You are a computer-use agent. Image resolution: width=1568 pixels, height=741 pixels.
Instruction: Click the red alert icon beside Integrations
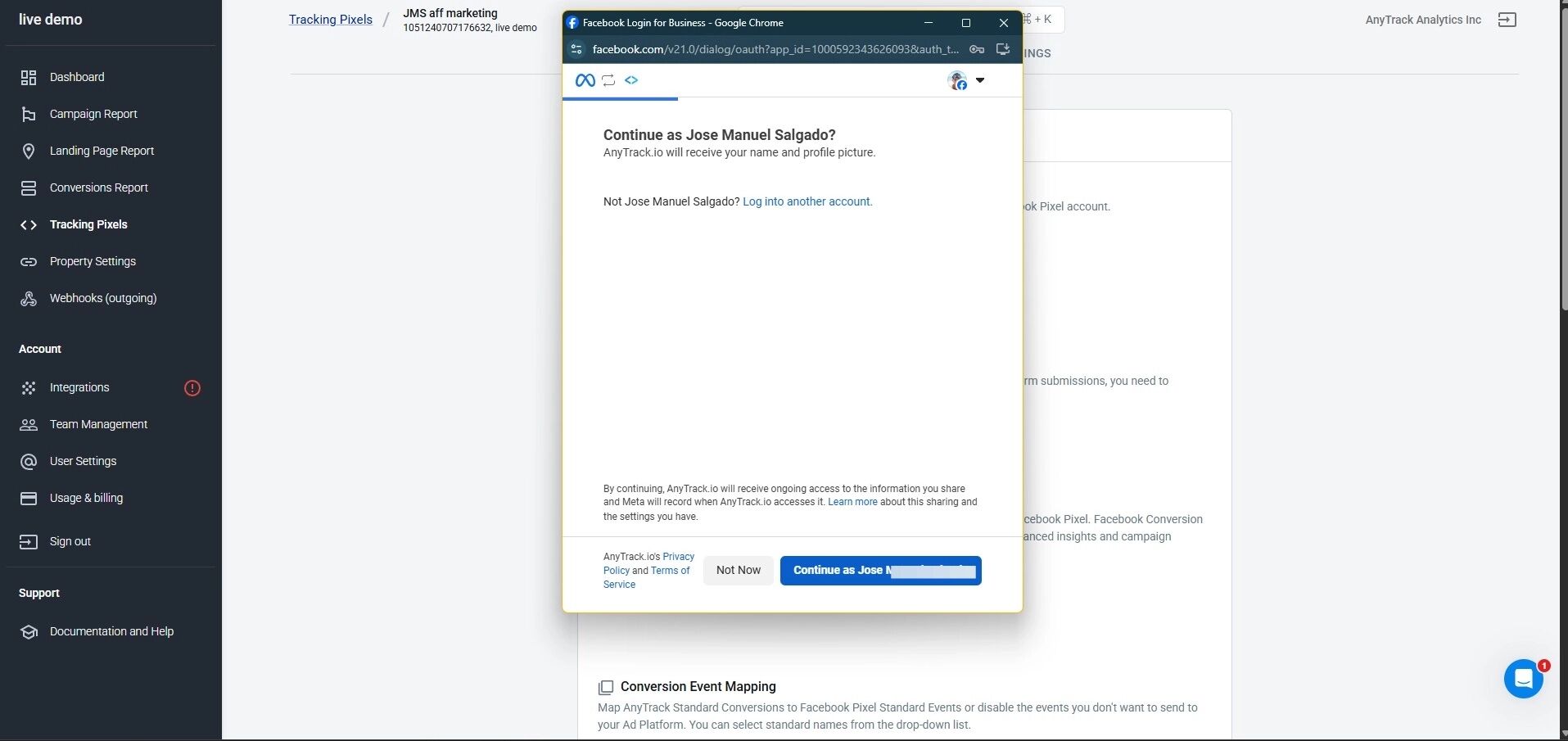(192, 388)
